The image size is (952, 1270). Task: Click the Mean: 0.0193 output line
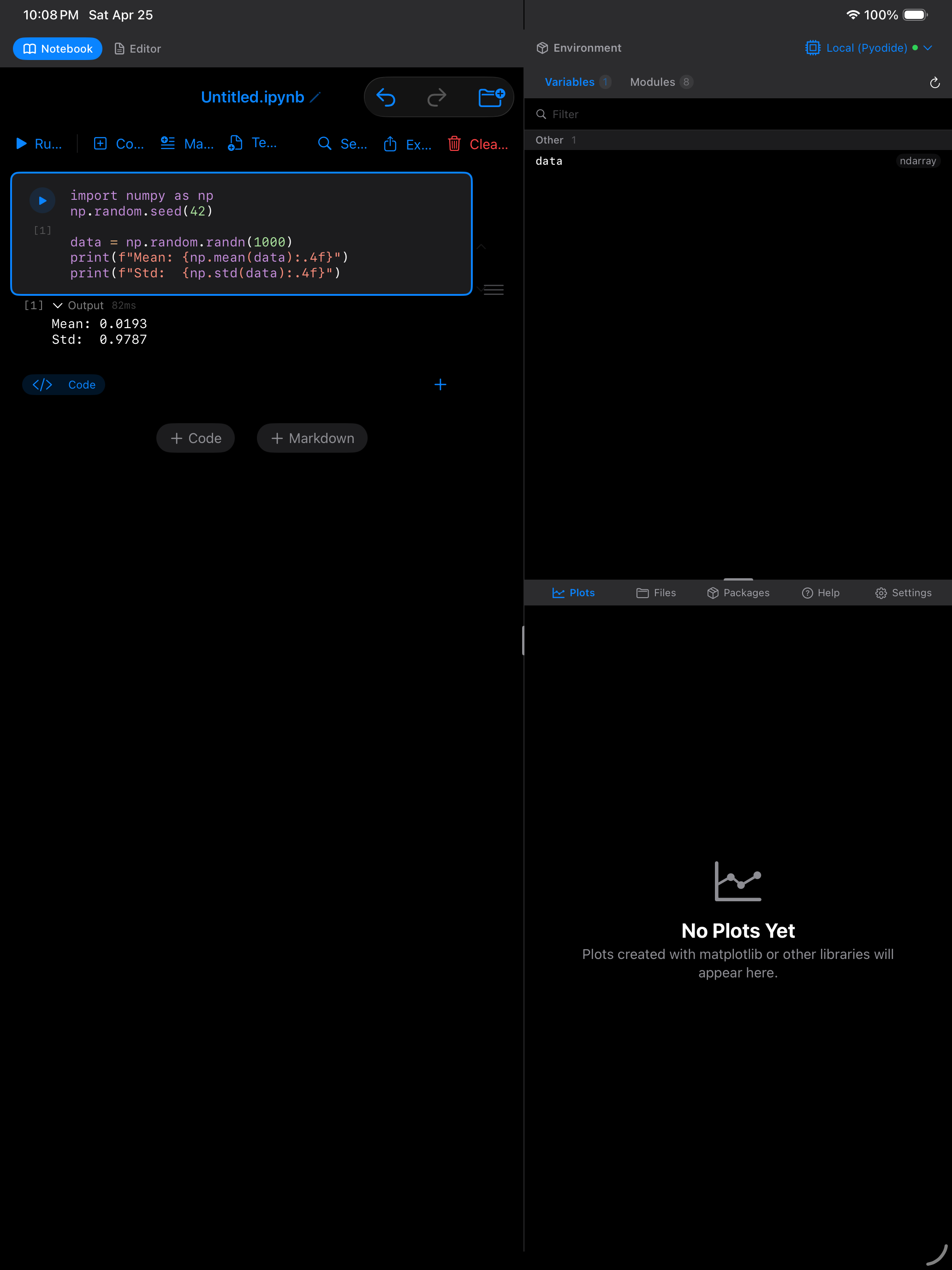[99, 324]
